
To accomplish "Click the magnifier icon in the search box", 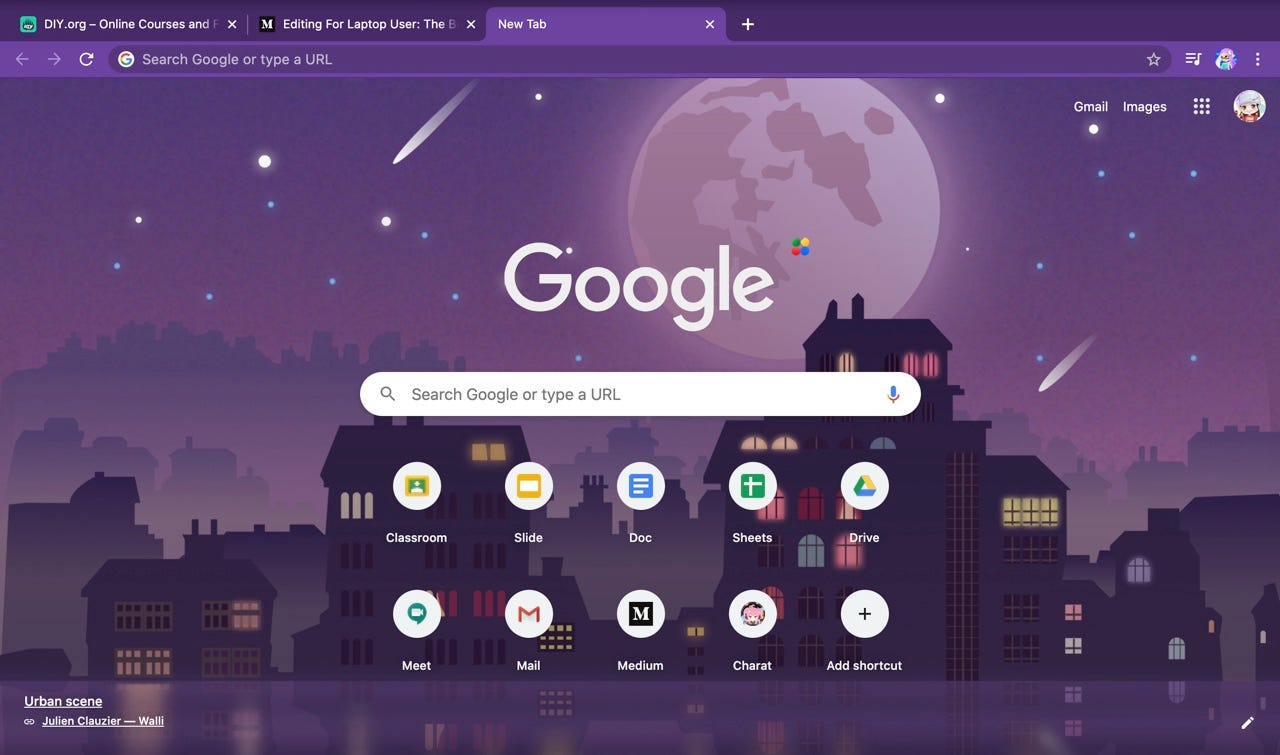I will coord(388,395).
